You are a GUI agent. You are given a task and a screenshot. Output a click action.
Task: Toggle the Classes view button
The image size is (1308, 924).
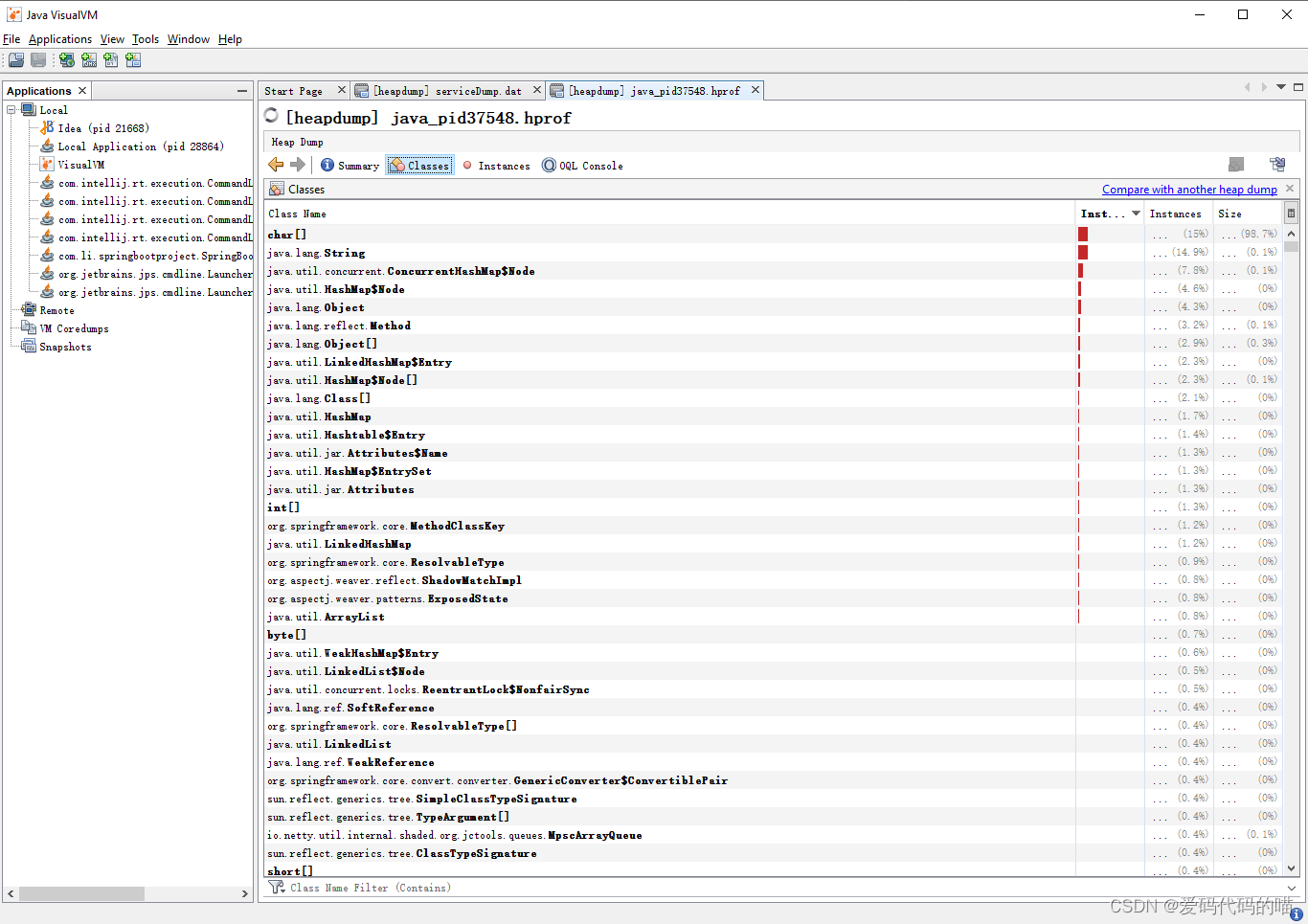(421, 164)
